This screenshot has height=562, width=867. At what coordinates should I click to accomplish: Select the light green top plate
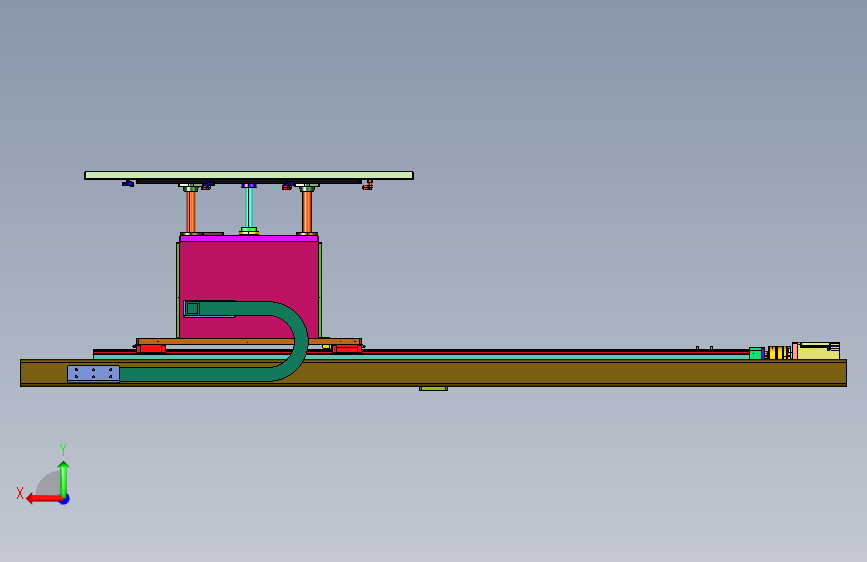pos(249,175)
